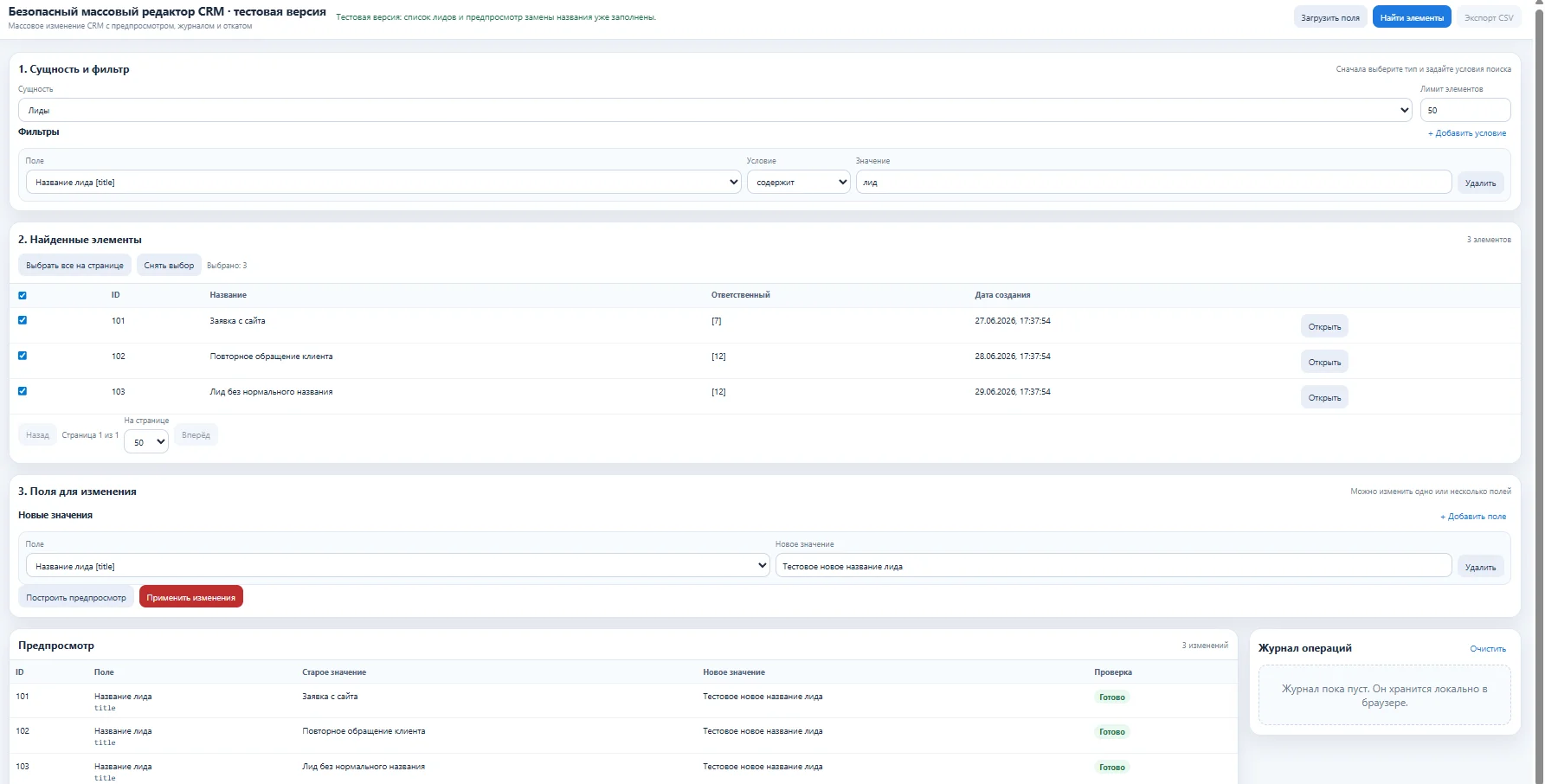Remove the filter row with Удалить
The height and width of the screenshot is (784, 1545).
pos(1480,183)
